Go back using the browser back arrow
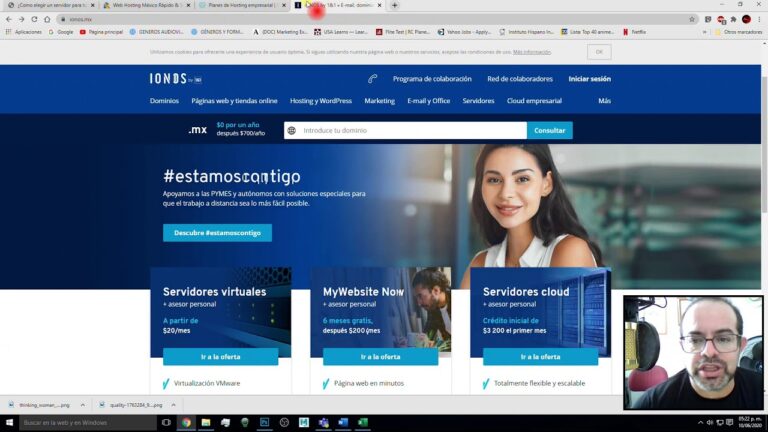Viewport: 768px width, 432px height. 9,19
